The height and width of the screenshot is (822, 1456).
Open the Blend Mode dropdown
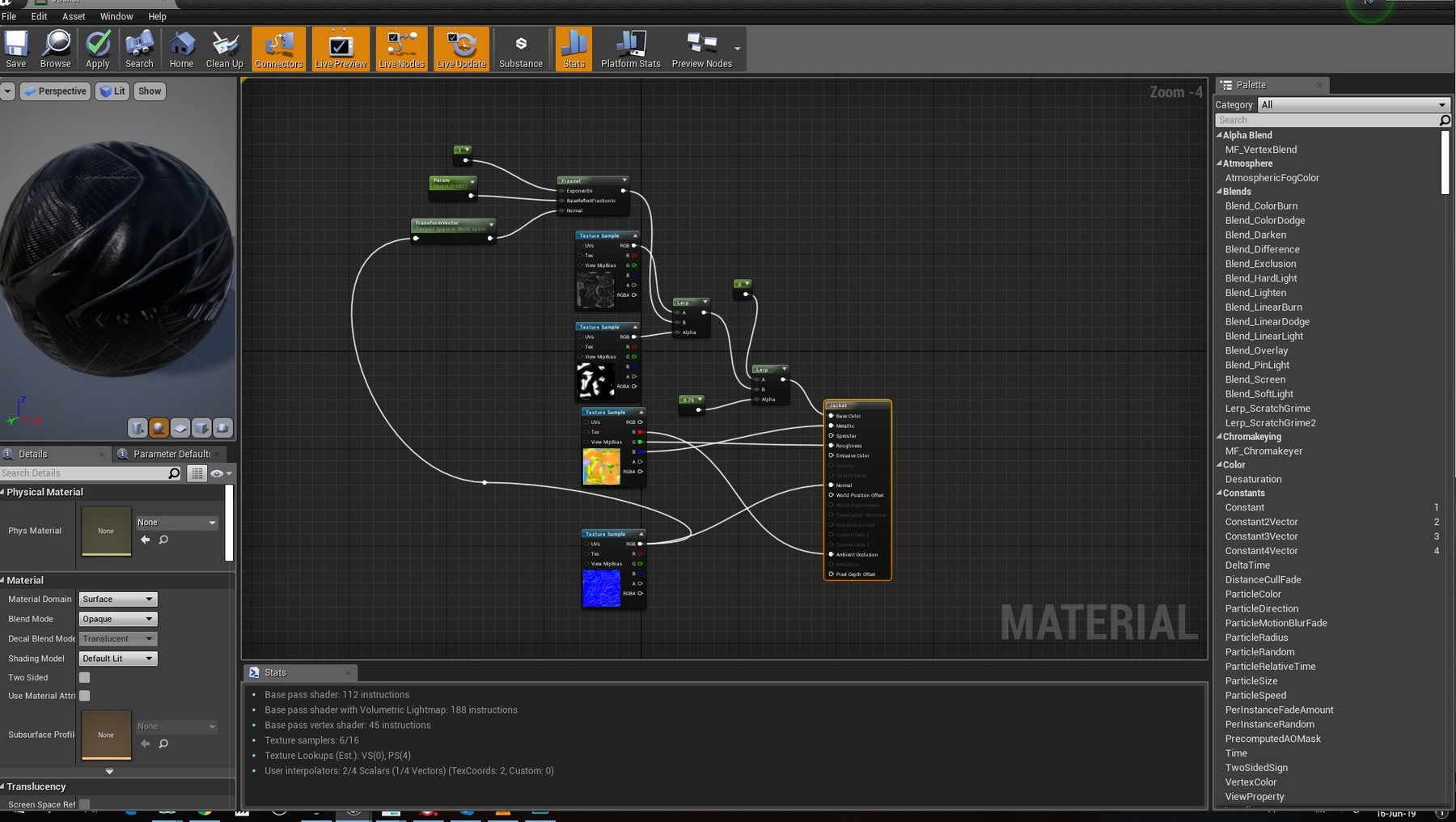(118, 619)
